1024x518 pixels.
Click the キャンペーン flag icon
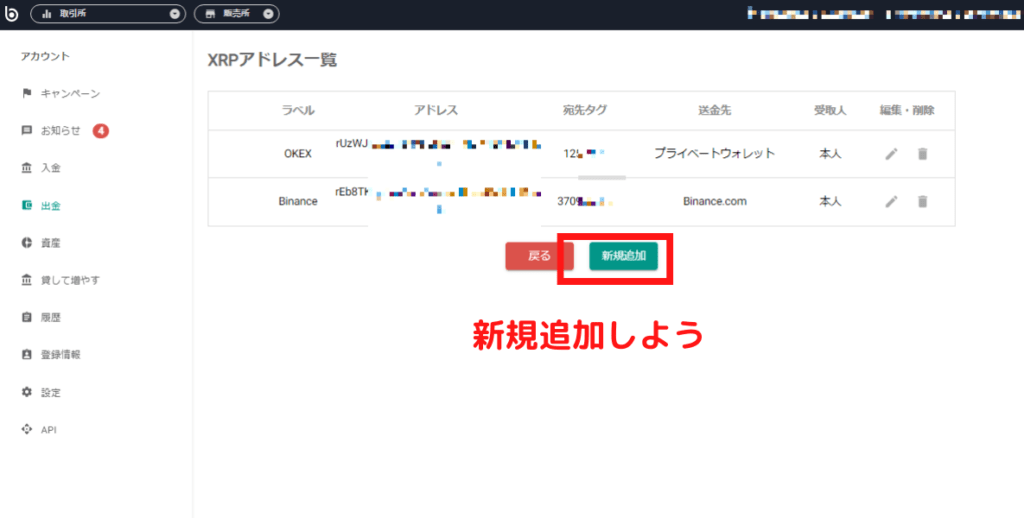[27, 93]
